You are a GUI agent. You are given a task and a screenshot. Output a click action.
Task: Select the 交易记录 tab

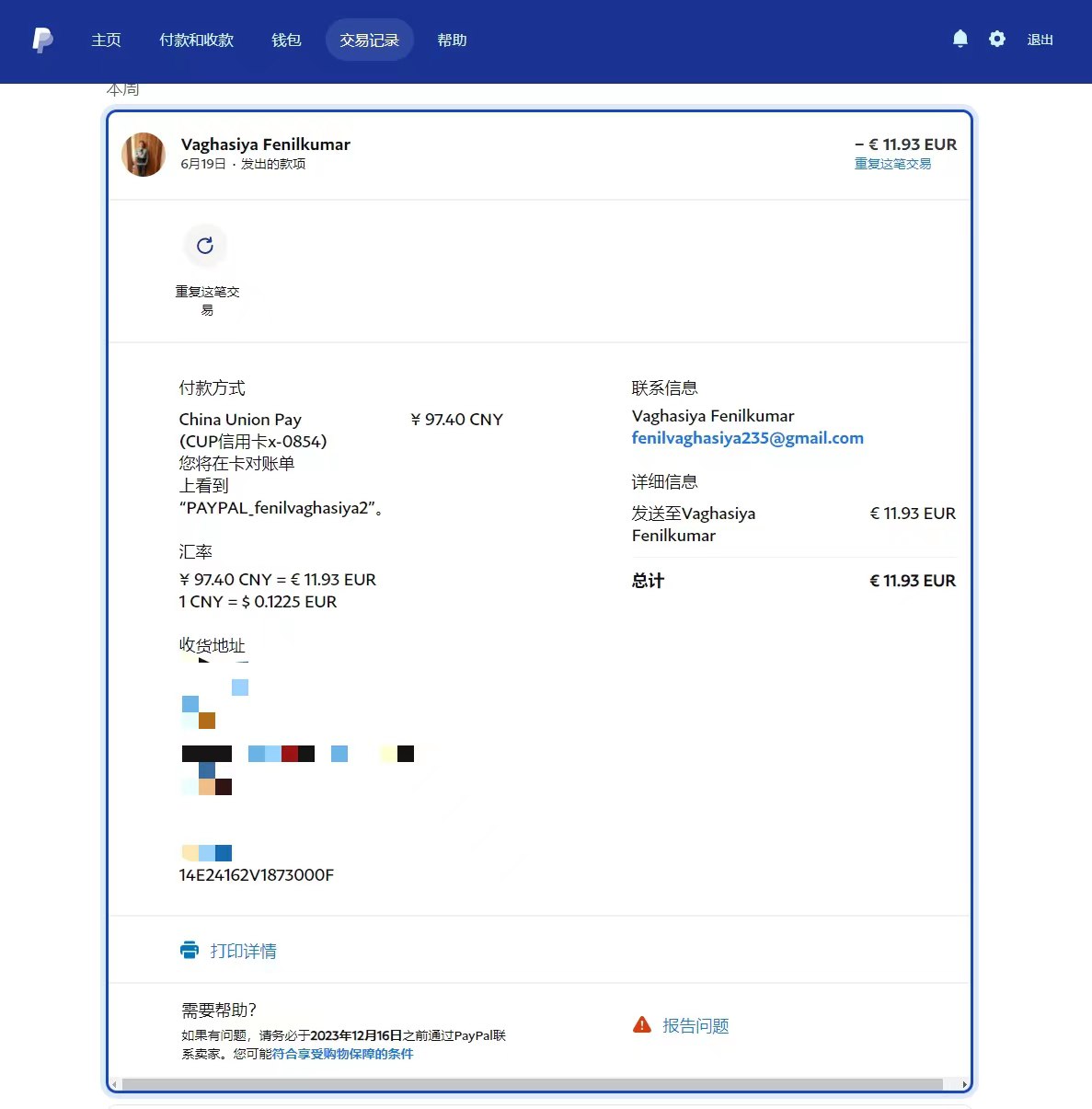tap(369, 40)
